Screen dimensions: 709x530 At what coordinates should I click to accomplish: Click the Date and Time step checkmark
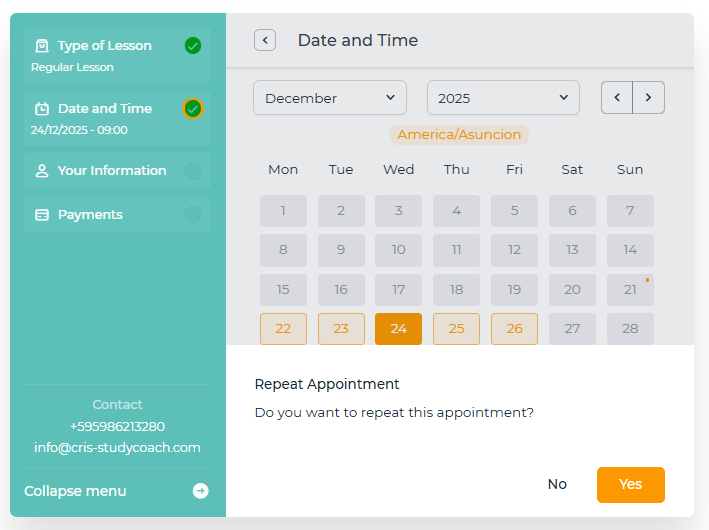(193, 109)
